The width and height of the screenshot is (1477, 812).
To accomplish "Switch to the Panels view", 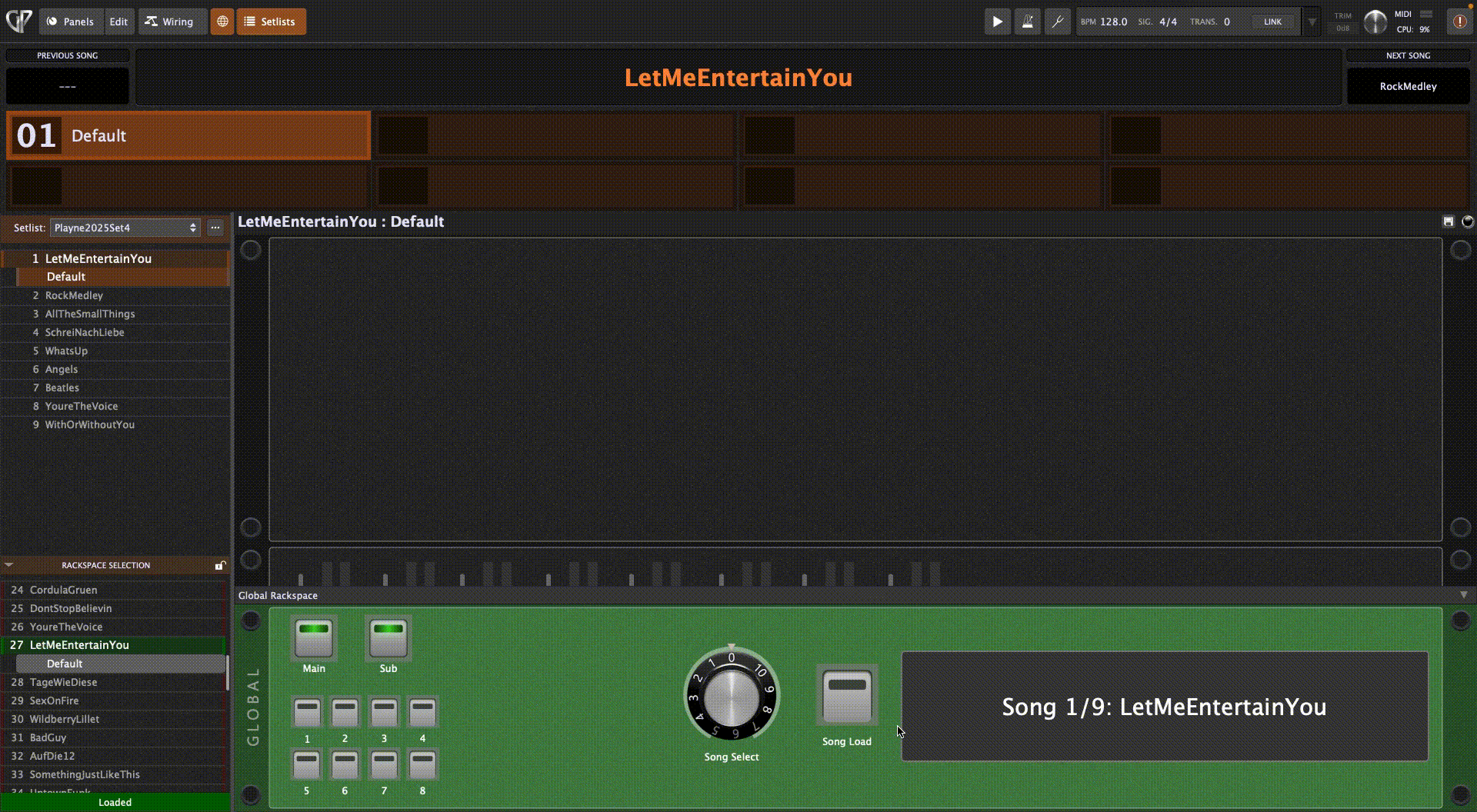I will tap(70, 22).
